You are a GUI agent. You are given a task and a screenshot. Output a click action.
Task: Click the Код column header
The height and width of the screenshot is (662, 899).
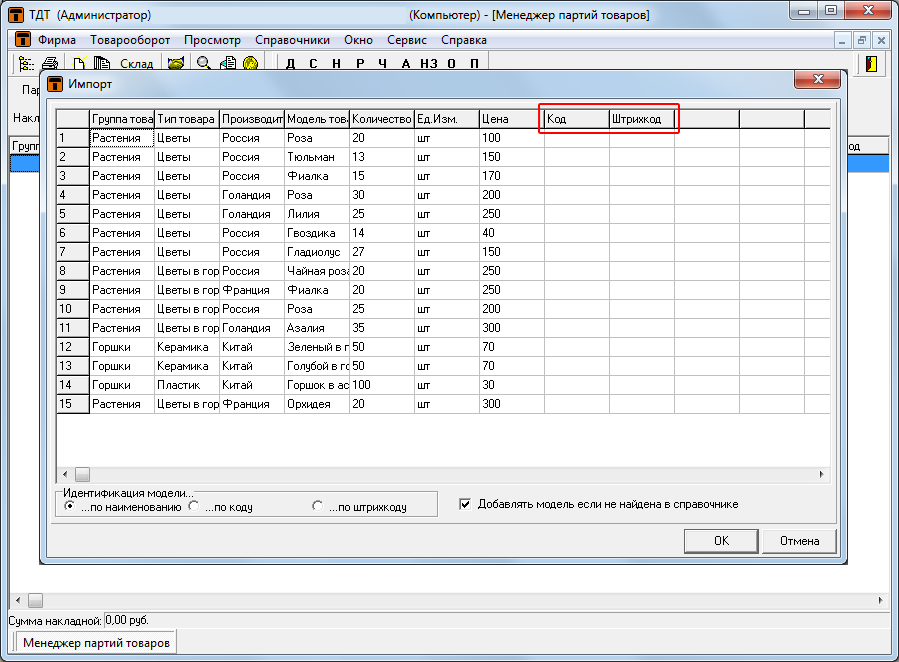tap(577, 119)
